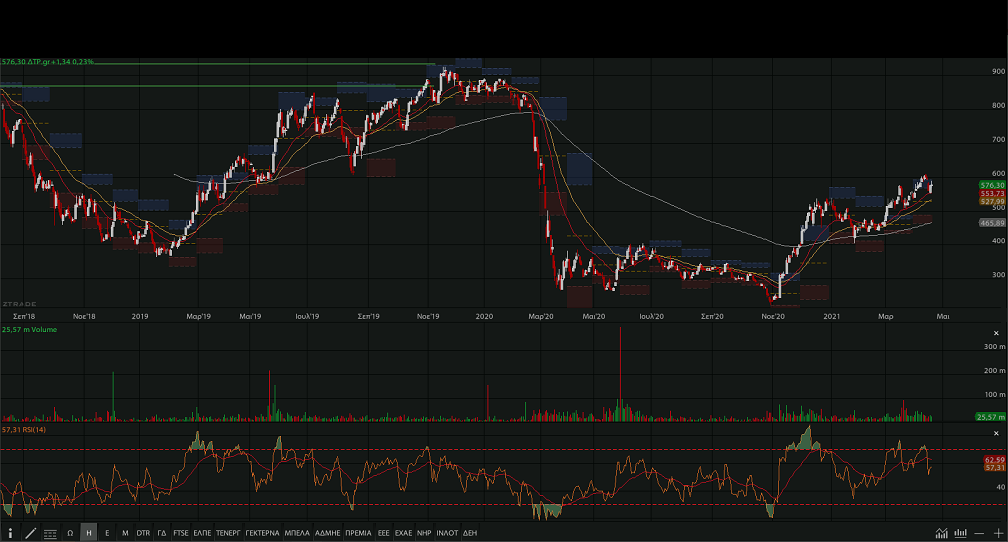This screenshot has width=1008, height=542.
Task: Switch to the E weekly timeframe
Action: pos(107,533)
